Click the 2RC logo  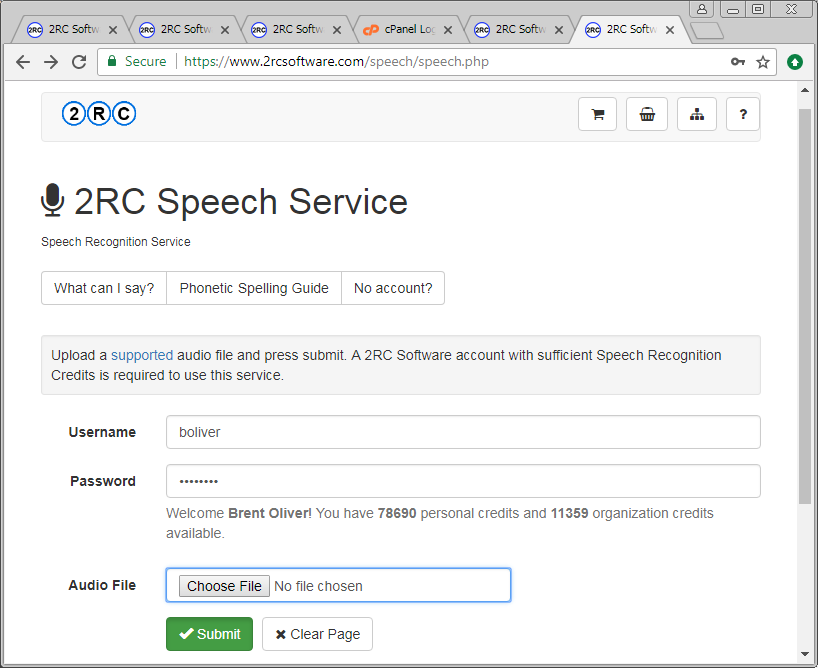point(99,113)
